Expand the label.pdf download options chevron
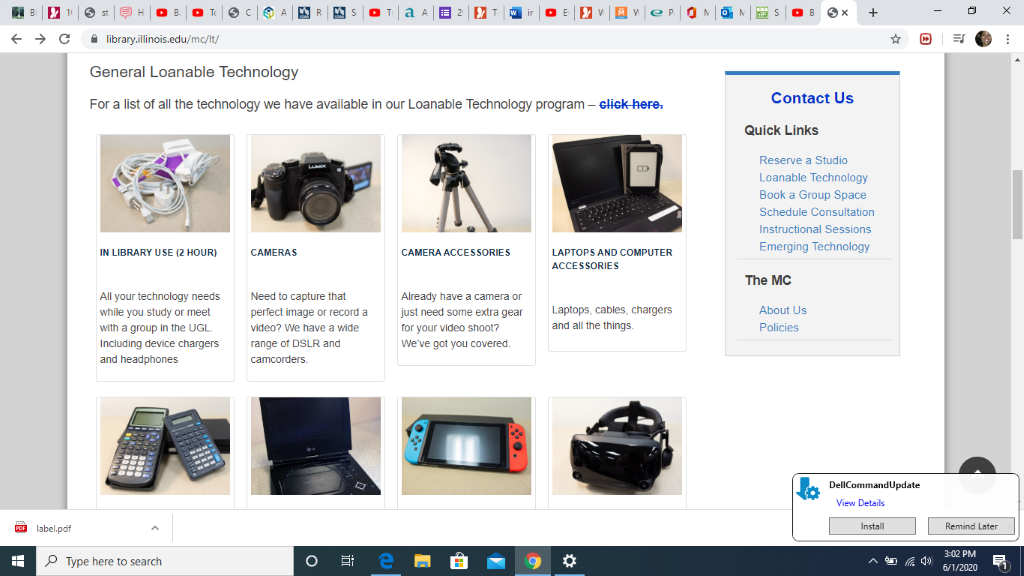The image size is (1024, 576). pyautogui.click(x=155, y=528)
